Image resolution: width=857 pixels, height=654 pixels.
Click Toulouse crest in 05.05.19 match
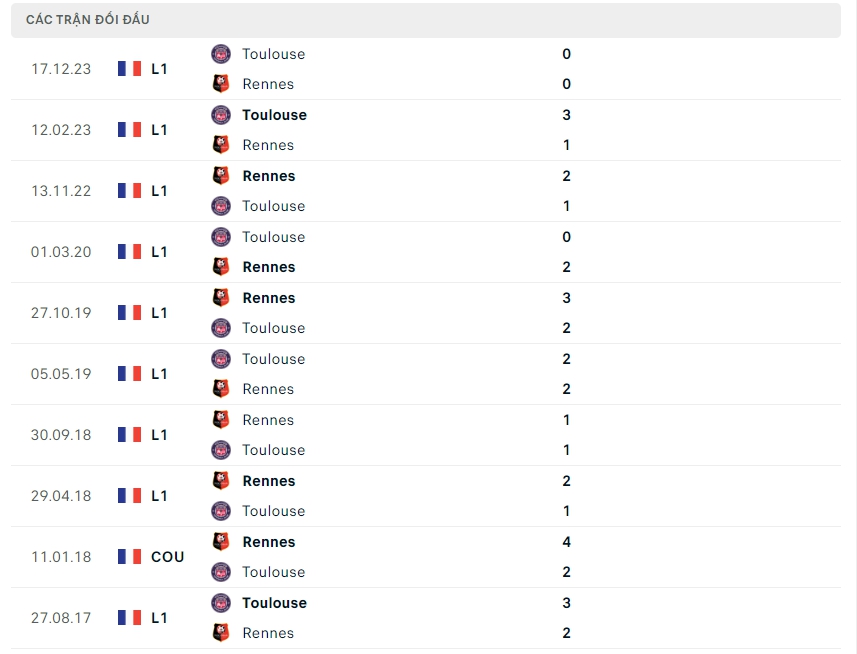click(x=221, y=359)
